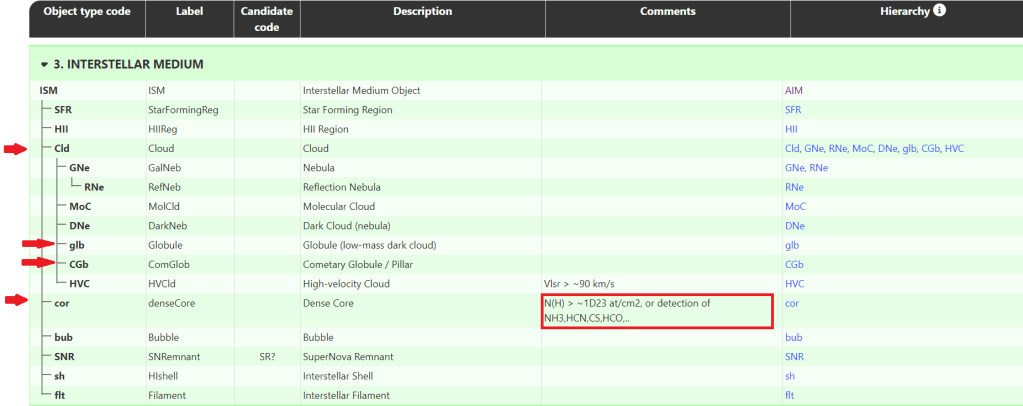
Task: Click the glb link in Globule row
Action: pyautogui.click(x=791, y=244)
